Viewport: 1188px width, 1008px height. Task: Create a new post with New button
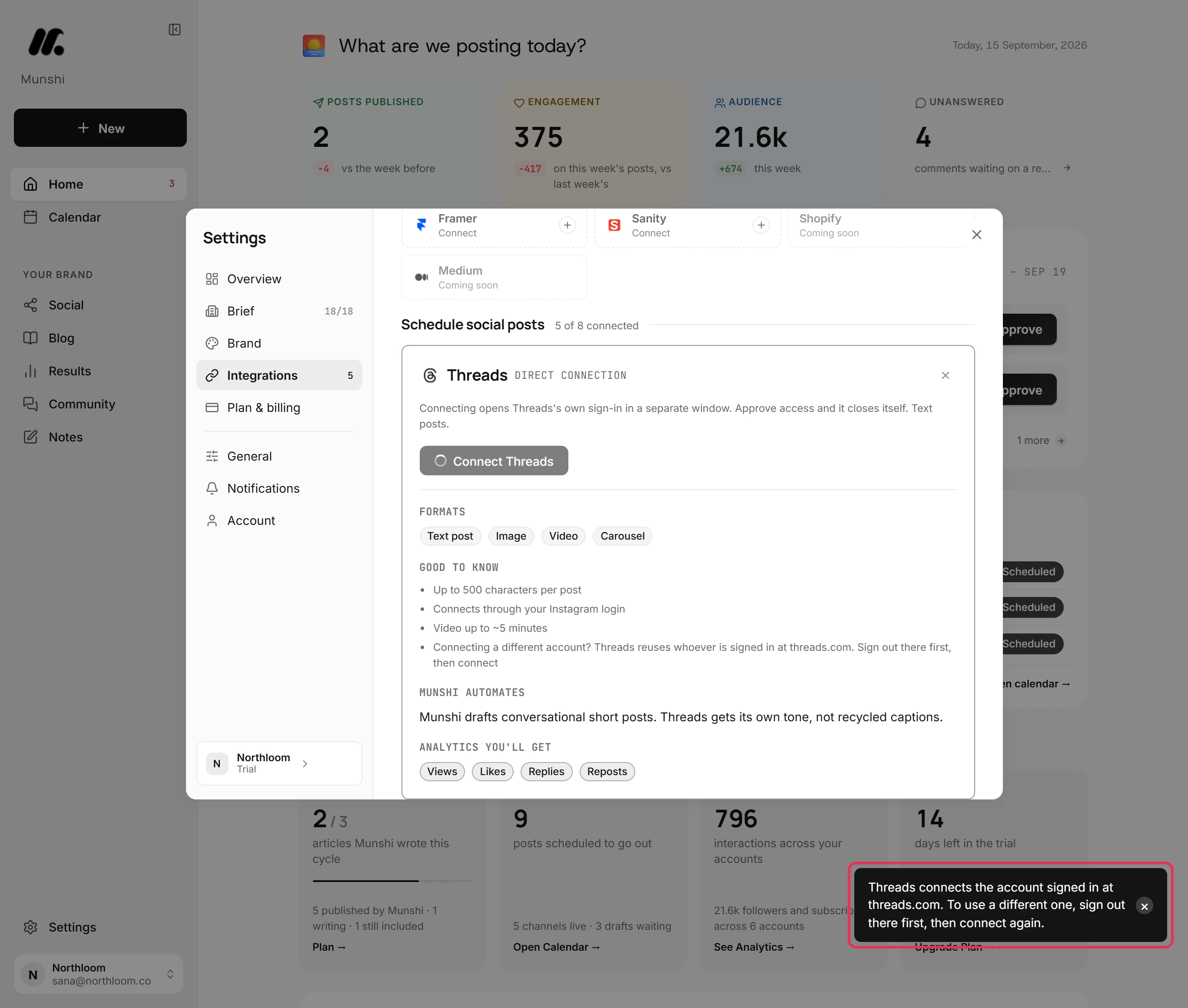point(100,128)
